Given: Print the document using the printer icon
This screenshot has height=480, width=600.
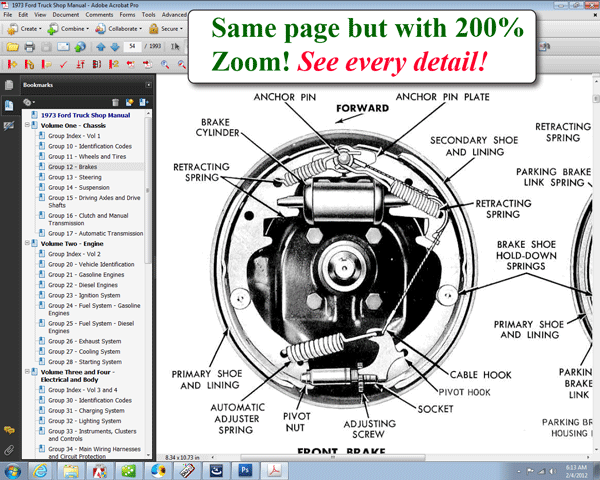Looking at the screenshot, I should tap(29, 47).
